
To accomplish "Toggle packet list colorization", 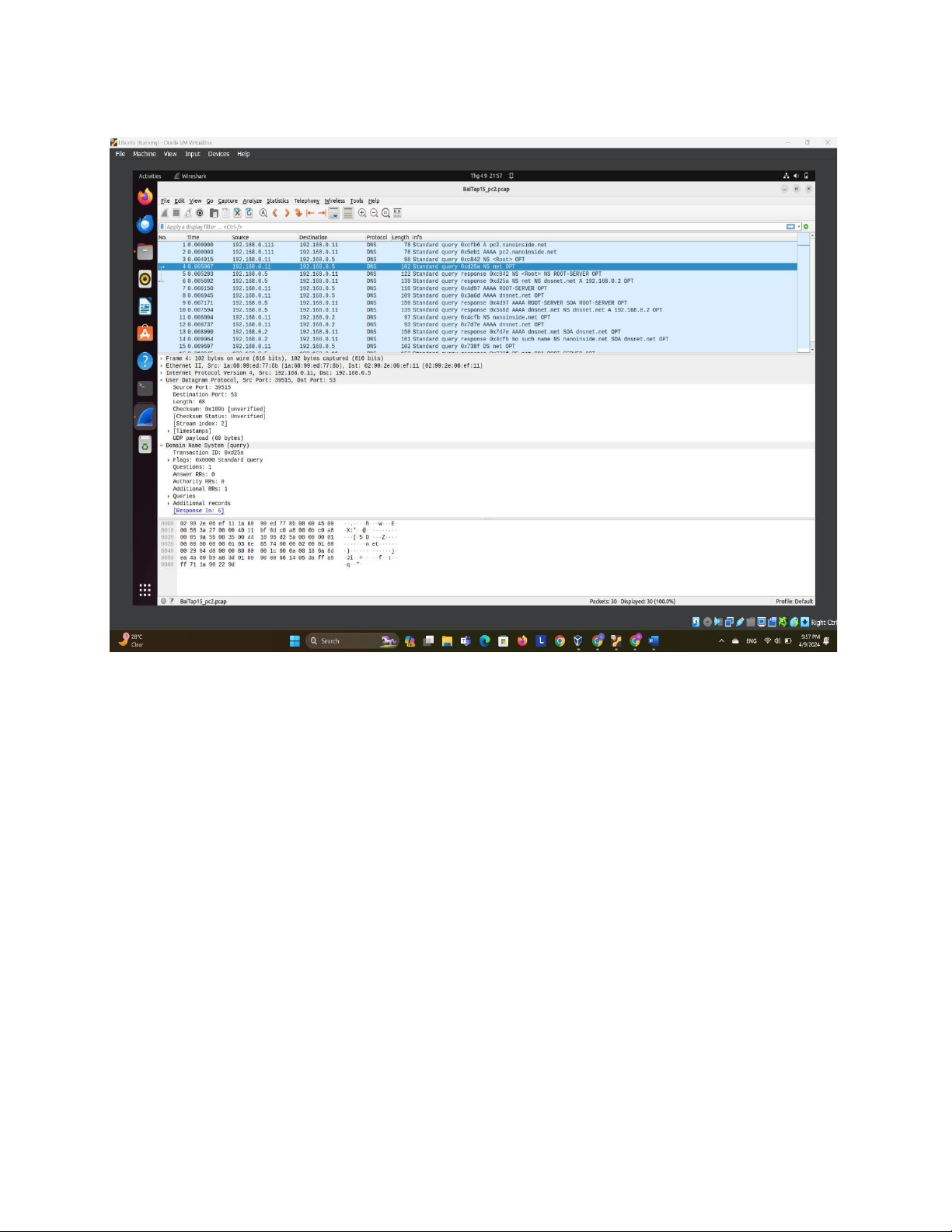I will coord(347,213).
